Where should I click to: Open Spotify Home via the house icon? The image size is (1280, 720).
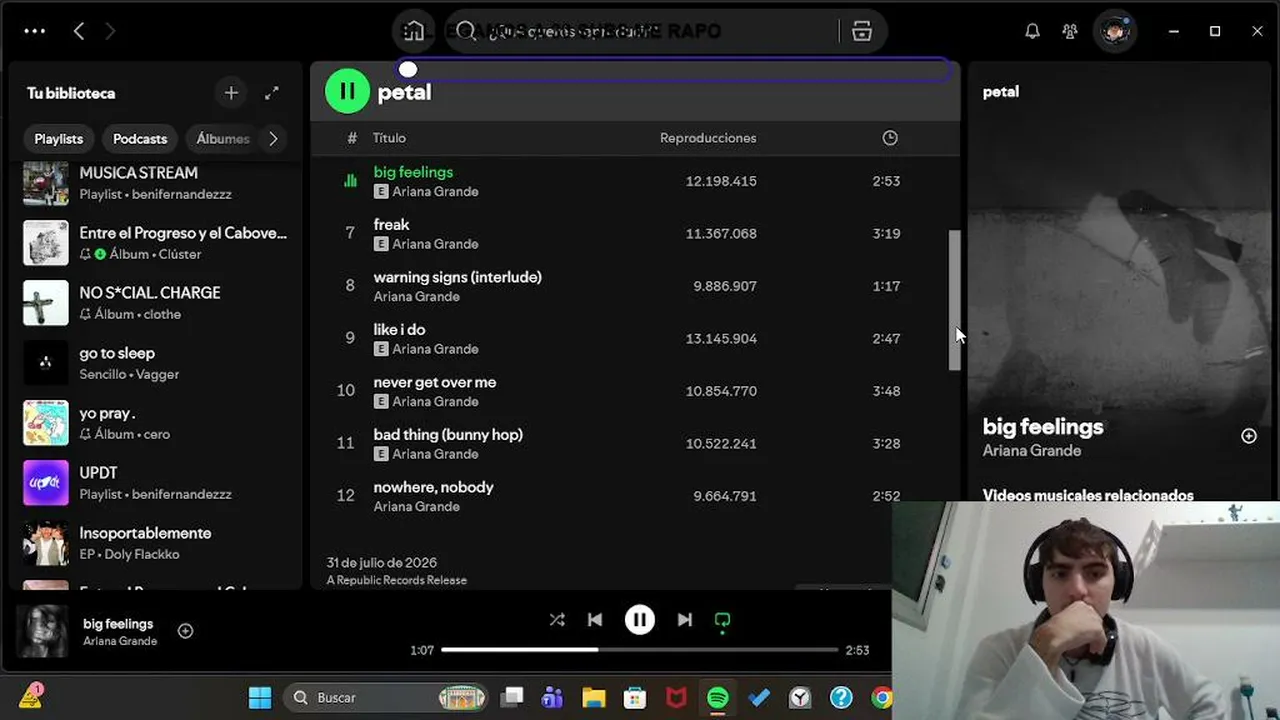tap(414, 31)
